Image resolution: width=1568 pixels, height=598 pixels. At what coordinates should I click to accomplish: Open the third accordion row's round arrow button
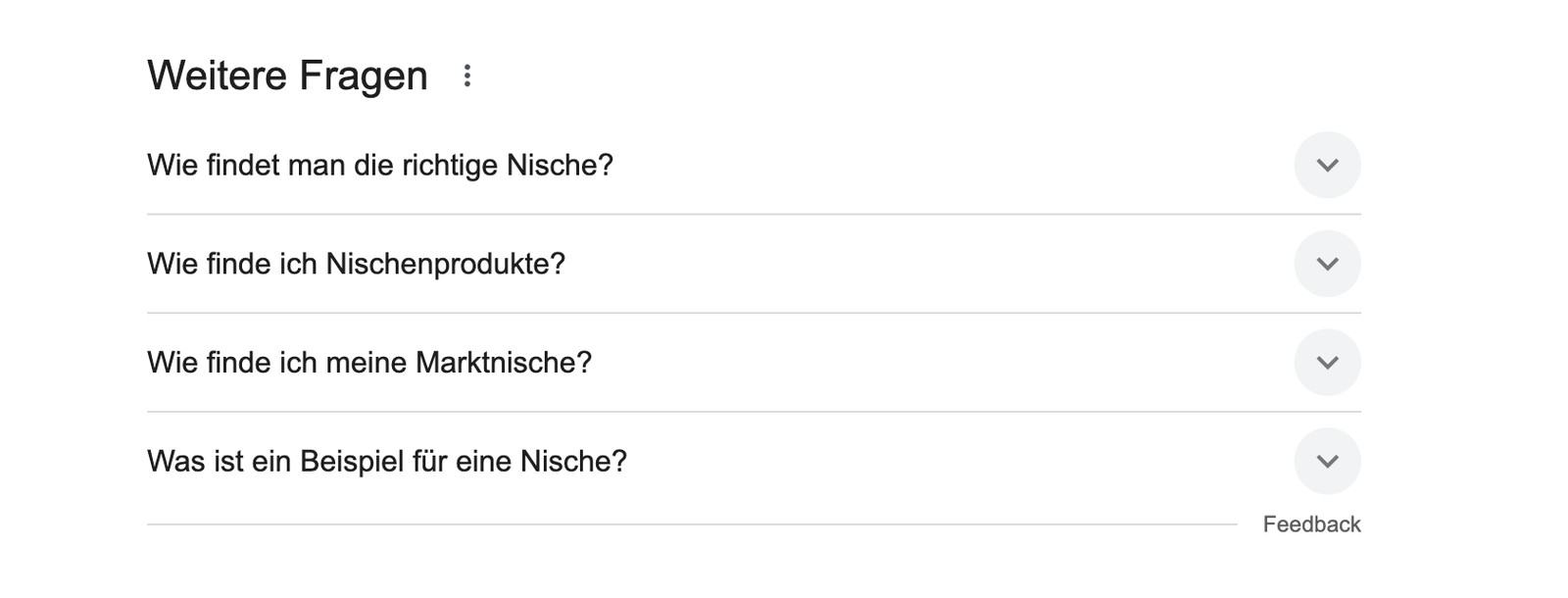pyautogui.click(x=1327, y=363)
